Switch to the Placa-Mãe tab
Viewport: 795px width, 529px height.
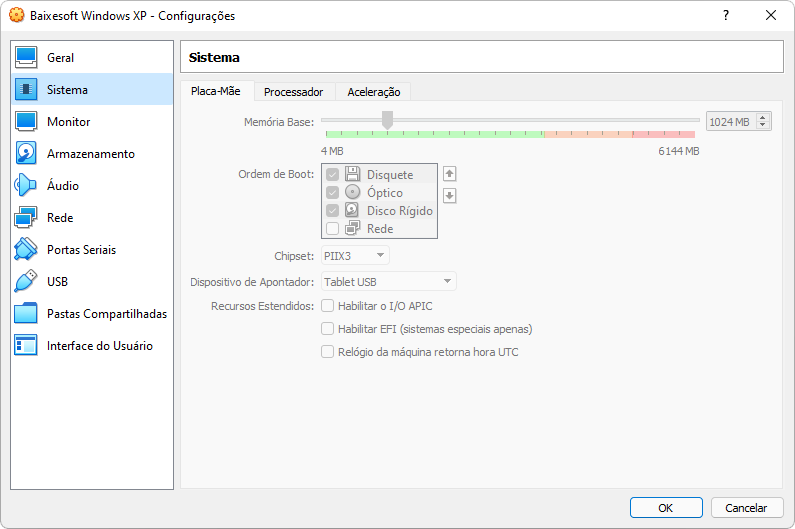(216, 91)
